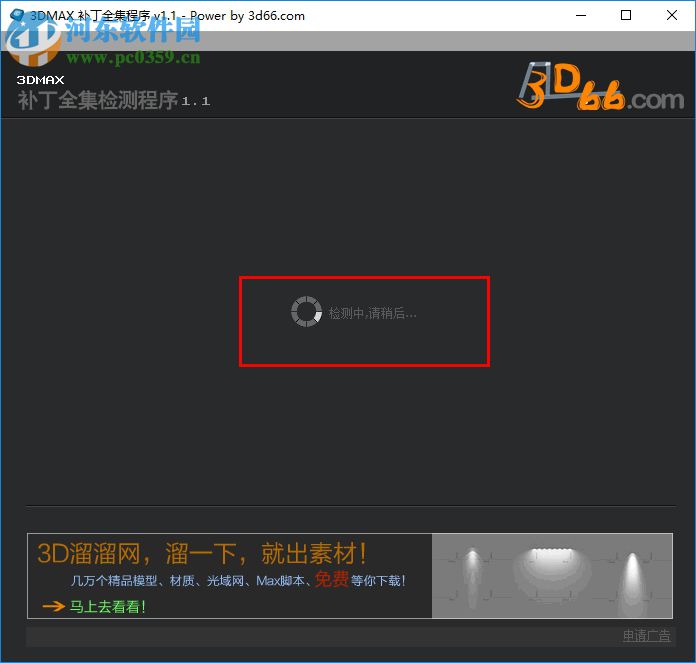Click the 补丁全集检测程序 1.1 heading
This screenshot has width=696, height=663.
click(x=114, y=100)
